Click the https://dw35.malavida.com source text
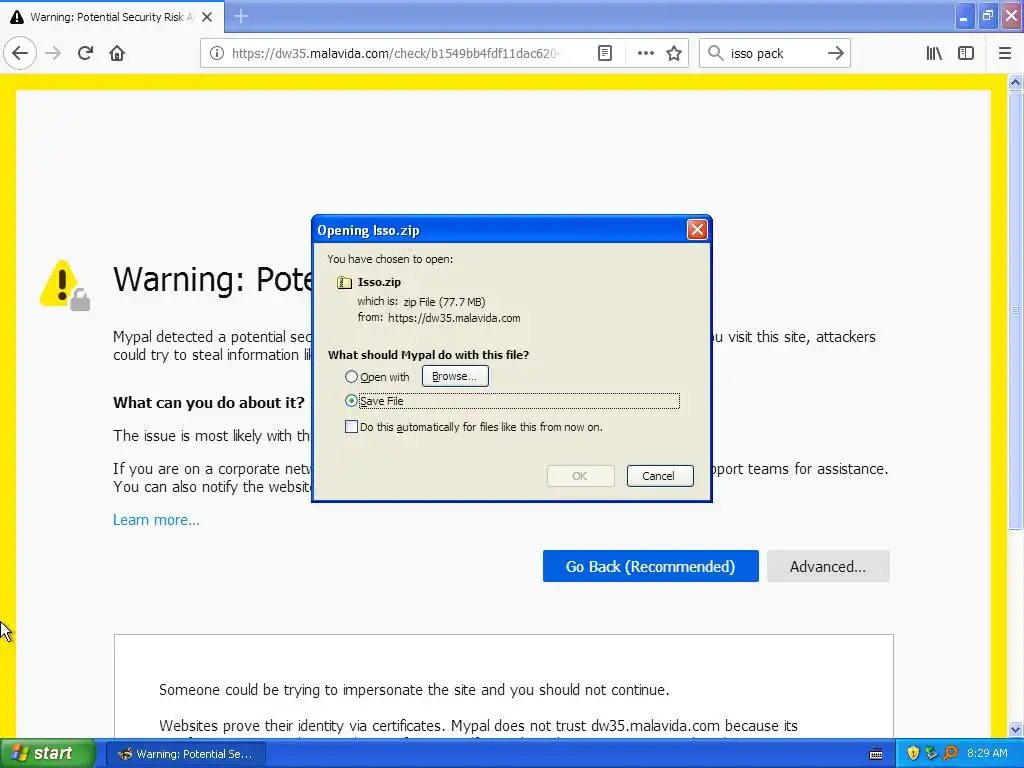 (454, 318)
